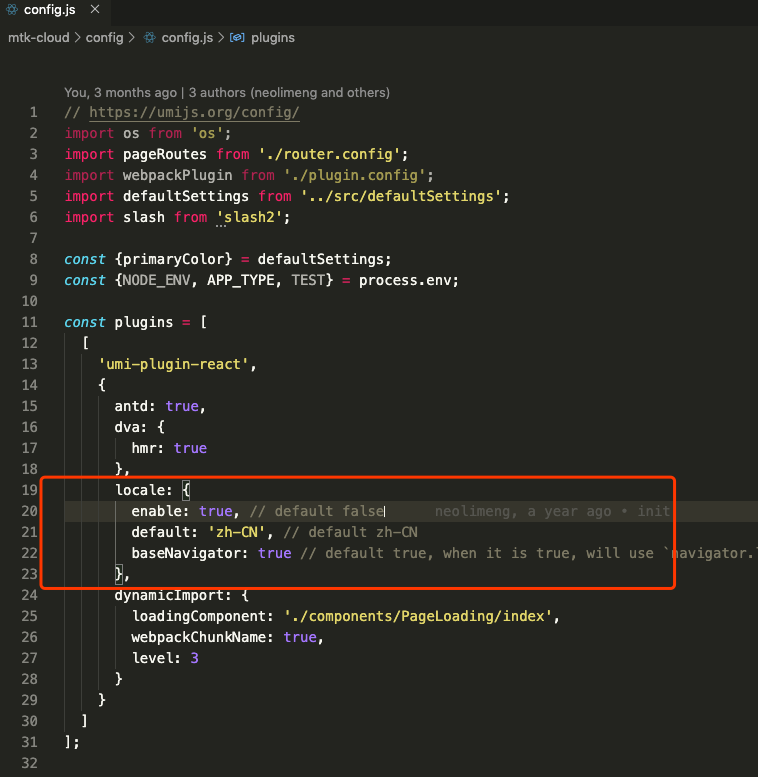Place cursor on 'umi-plugin-react' string
The image size is (758, 777).
click(x=173, y=364)
